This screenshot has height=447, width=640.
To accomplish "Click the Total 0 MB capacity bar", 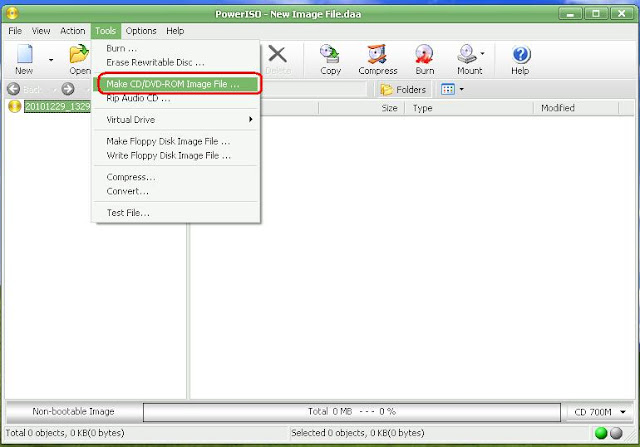I will pos(352,411).
